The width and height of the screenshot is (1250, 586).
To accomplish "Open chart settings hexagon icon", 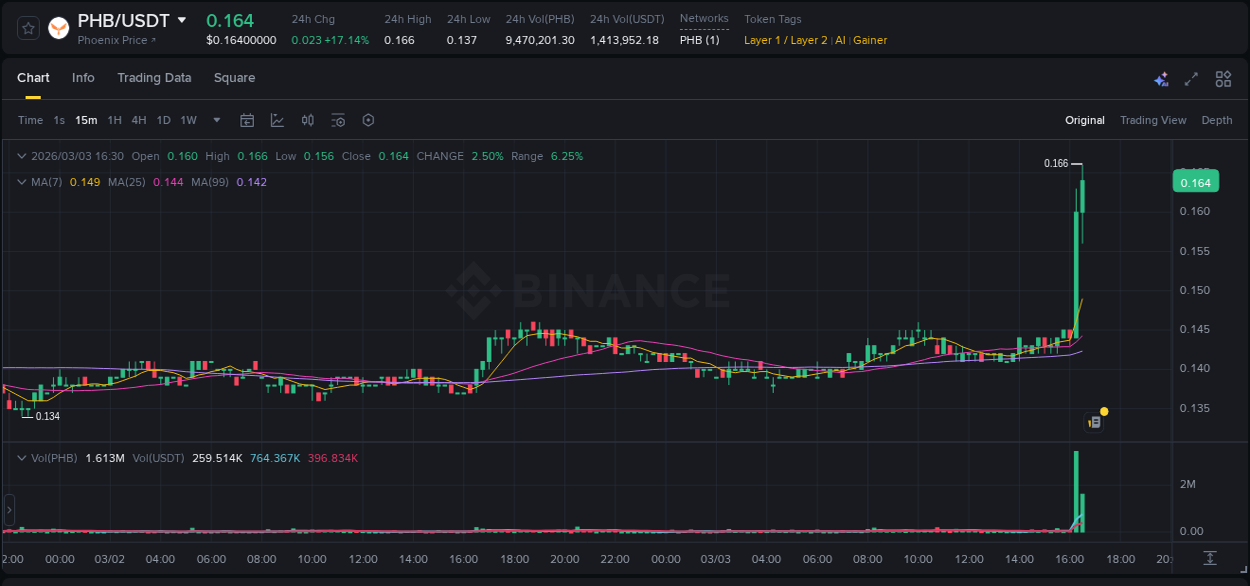I will tap(368, 120).
